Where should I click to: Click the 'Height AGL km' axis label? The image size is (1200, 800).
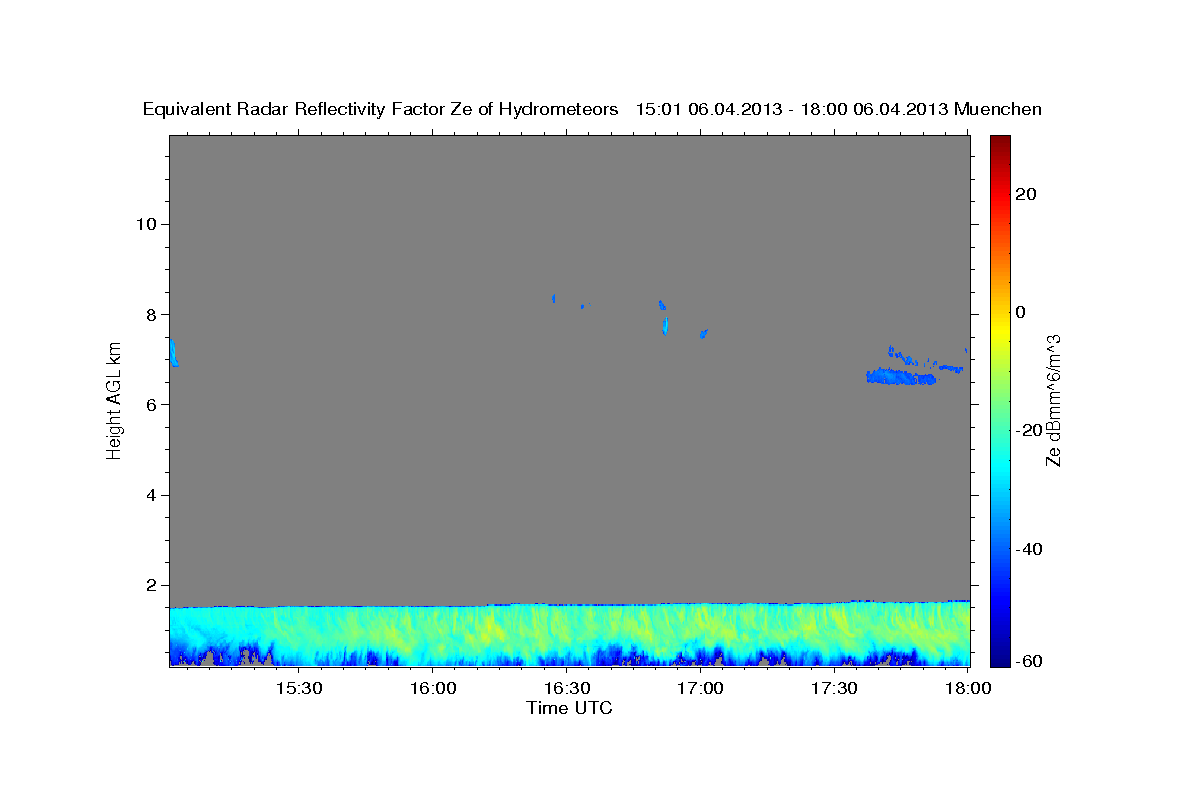click(x=114, y=400)
